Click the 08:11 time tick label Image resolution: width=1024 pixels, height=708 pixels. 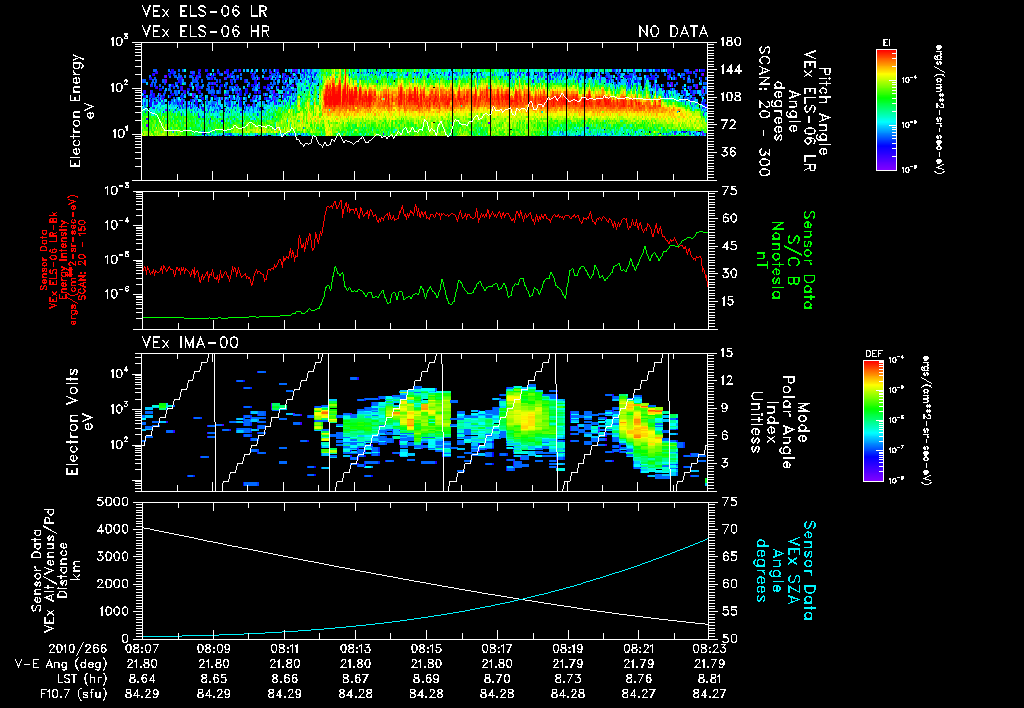pos(284,649)
